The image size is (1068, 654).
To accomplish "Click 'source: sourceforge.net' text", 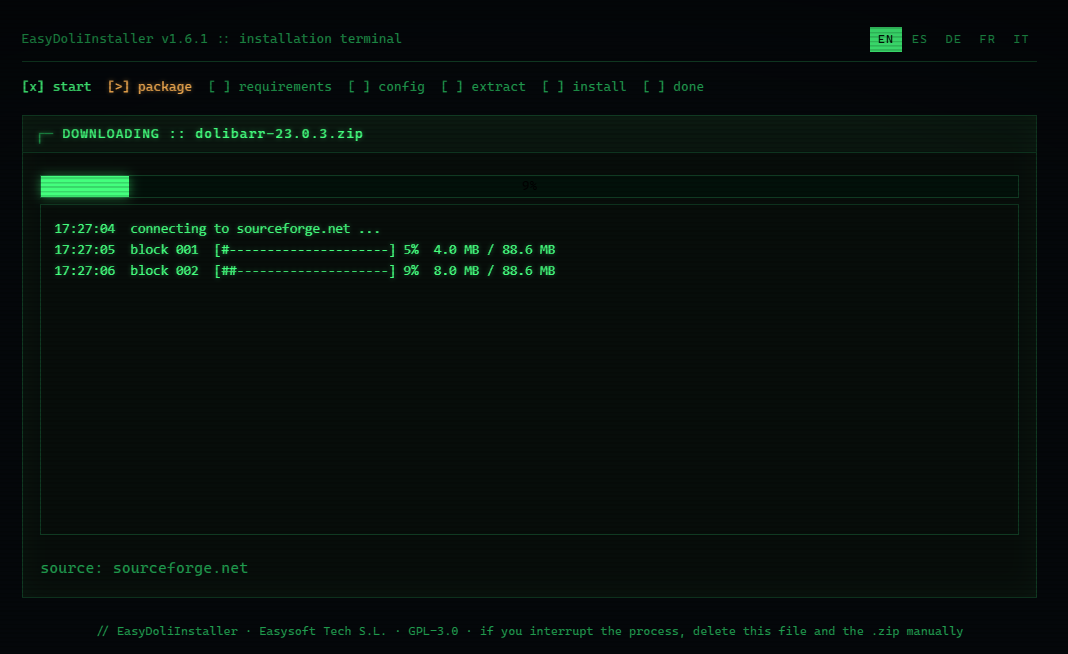I will (x=144, y=568).
